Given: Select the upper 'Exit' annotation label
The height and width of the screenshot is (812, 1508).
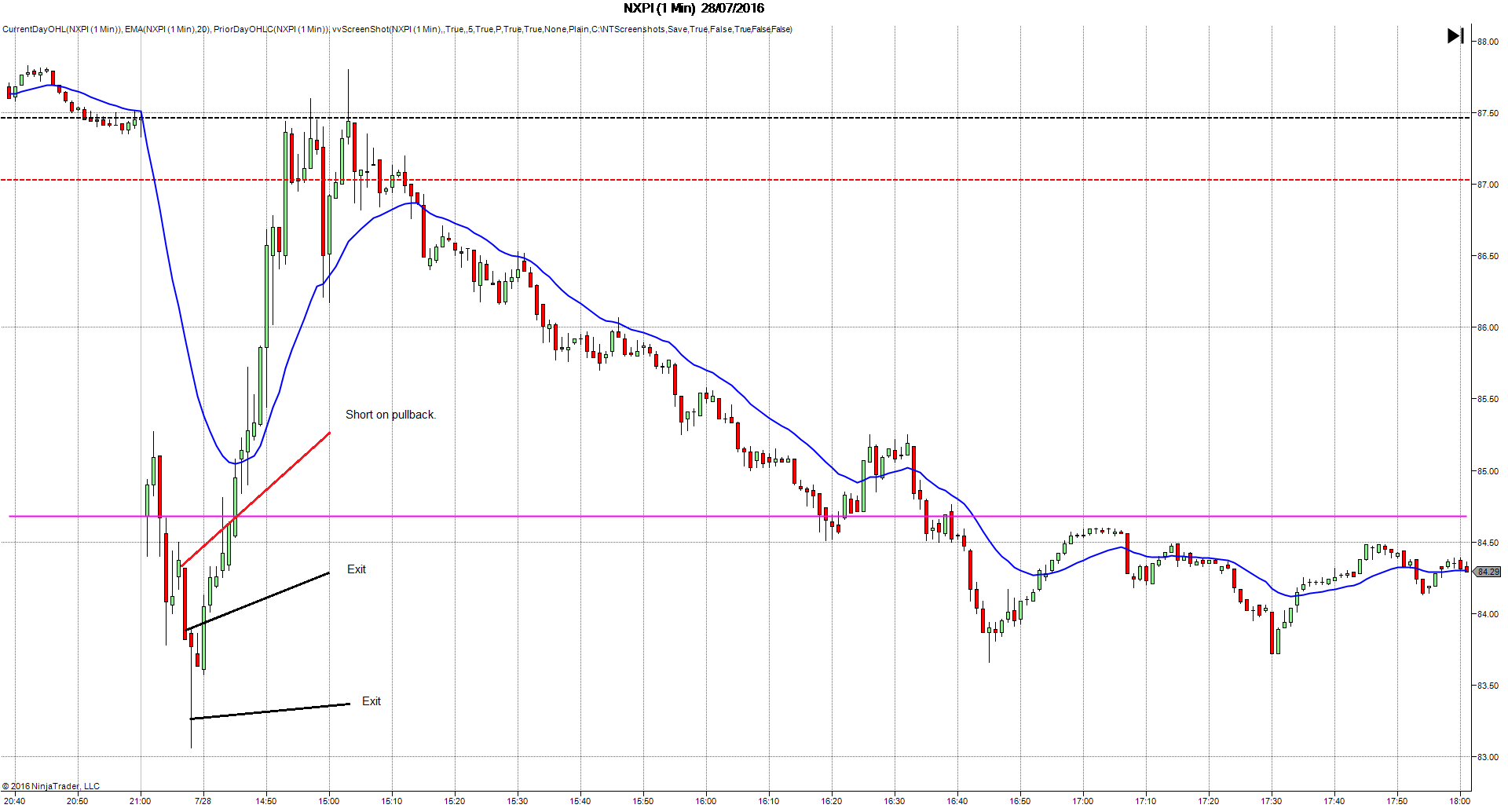Looking at the screenshot, I should click(x=357, y=569).
